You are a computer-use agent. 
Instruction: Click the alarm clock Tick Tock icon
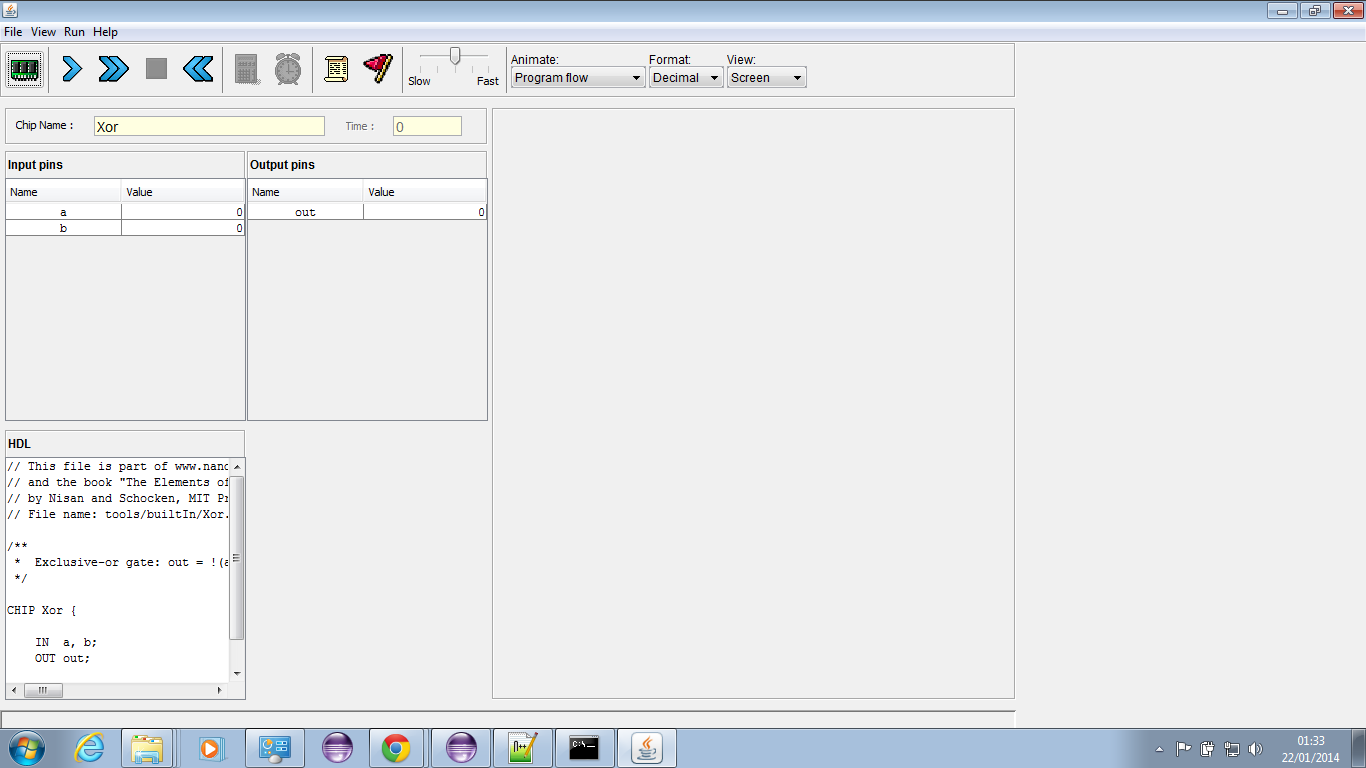click(x=288, y=69)
